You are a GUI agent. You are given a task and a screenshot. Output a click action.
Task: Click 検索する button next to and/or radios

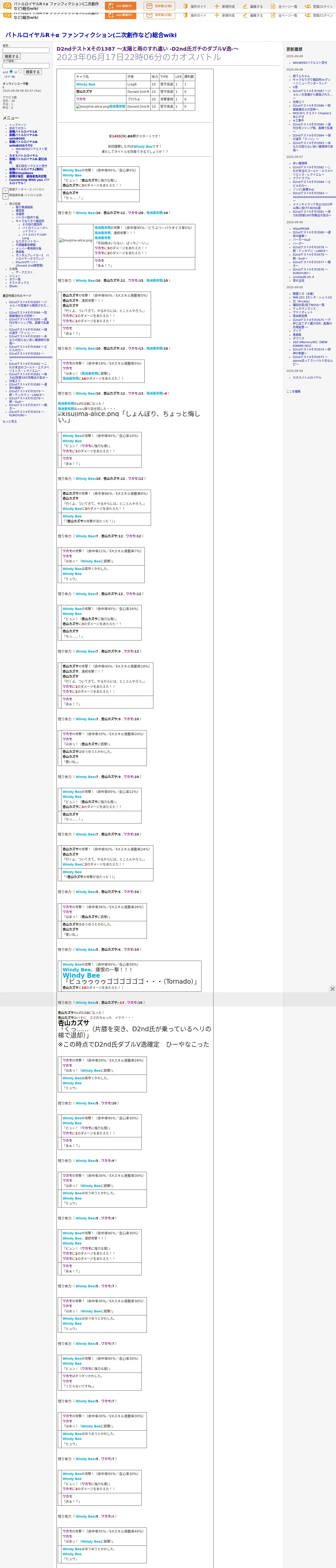[32, 72]
